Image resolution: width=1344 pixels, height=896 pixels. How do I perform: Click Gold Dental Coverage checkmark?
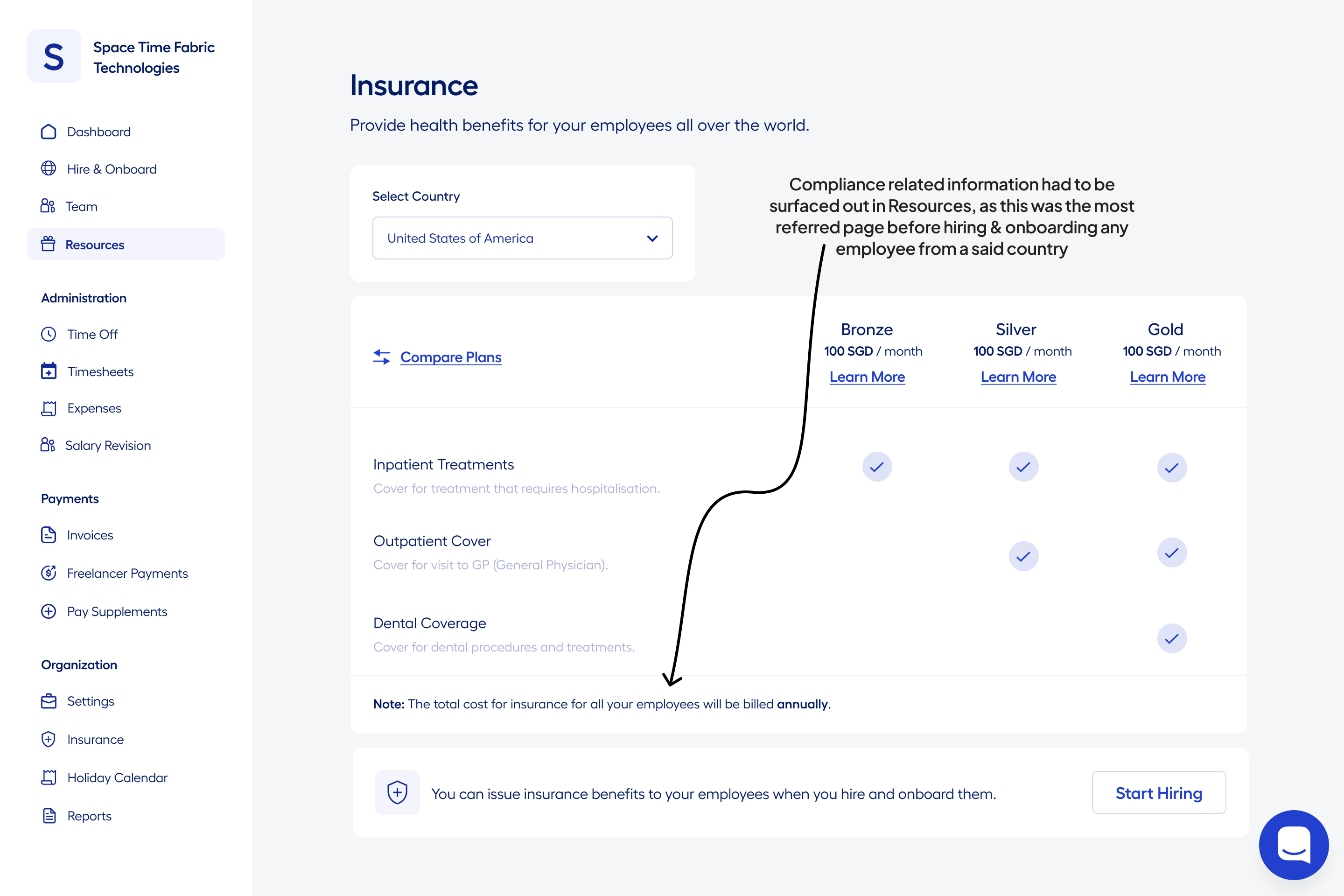[1171, 638]
